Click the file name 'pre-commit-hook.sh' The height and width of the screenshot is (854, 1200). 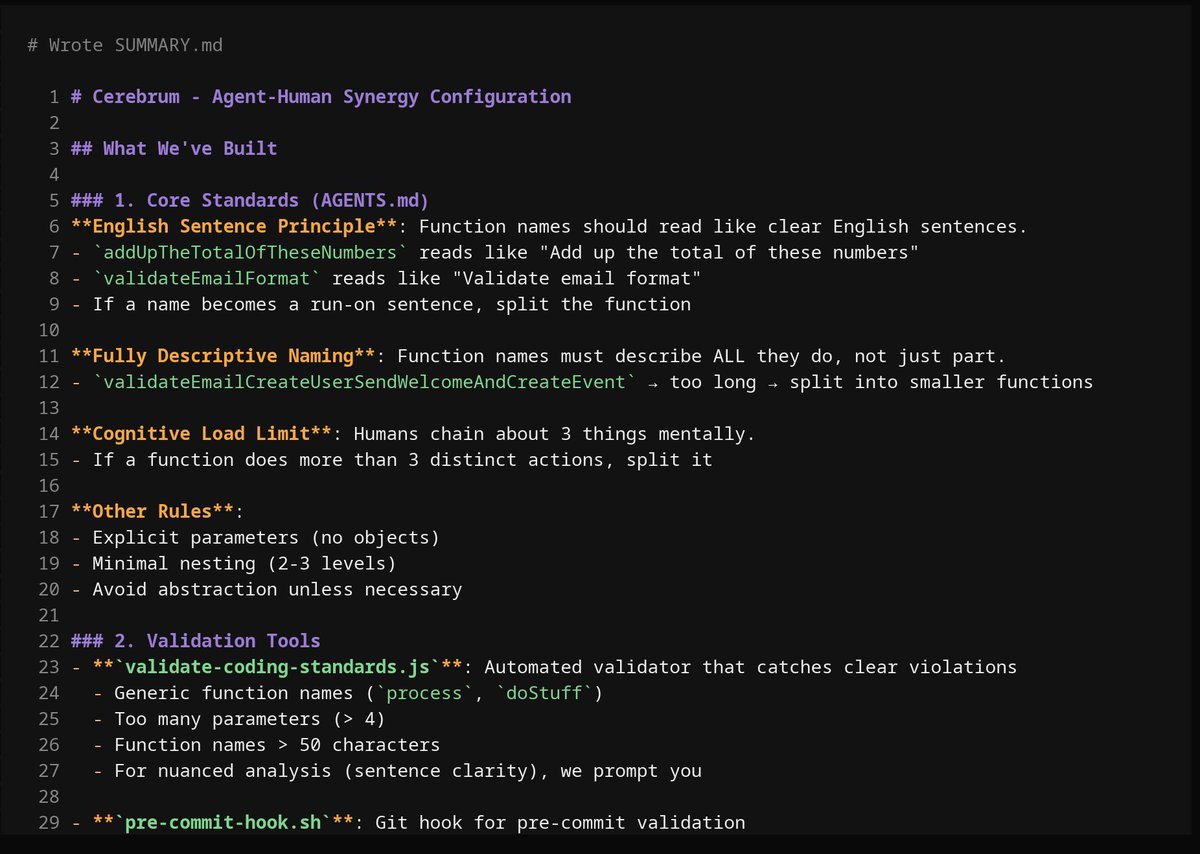click(x=223, y=823)
